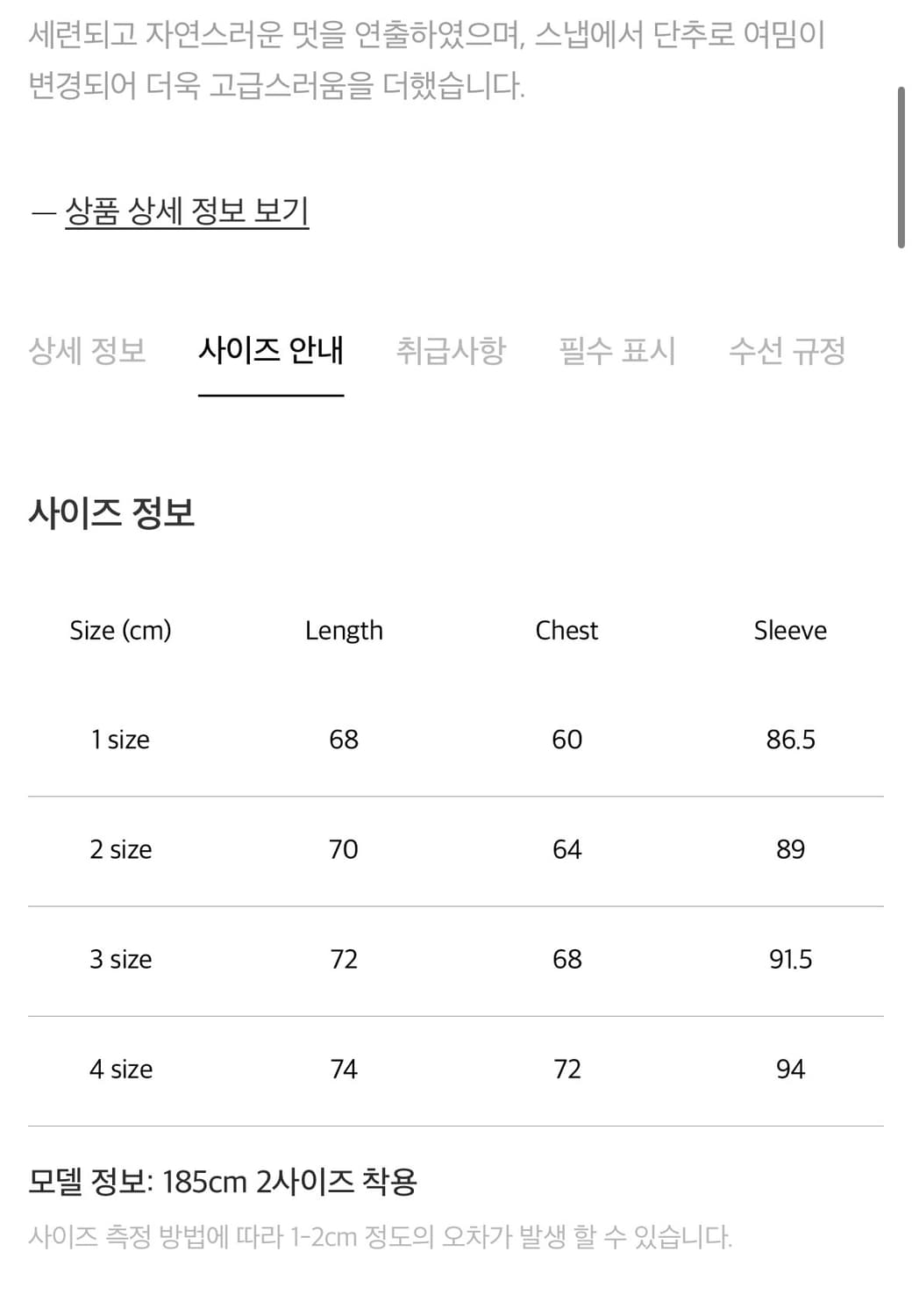Click the Size (cm) column header
The height and width of the screenshot is (1316, 912).
(122, 629)
